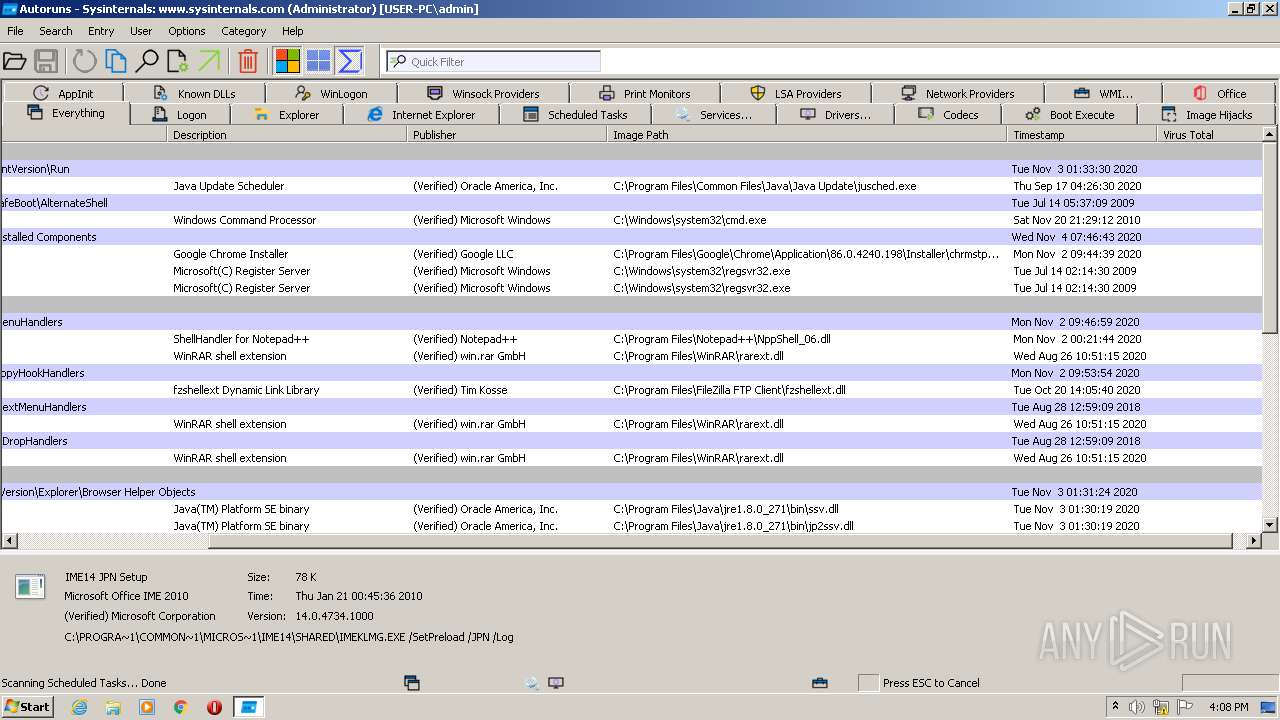The height and width of the screenshot is (720, 1280).
Task: Expand hidden system tray icons arrow
Action: [x=1116, y=707]
